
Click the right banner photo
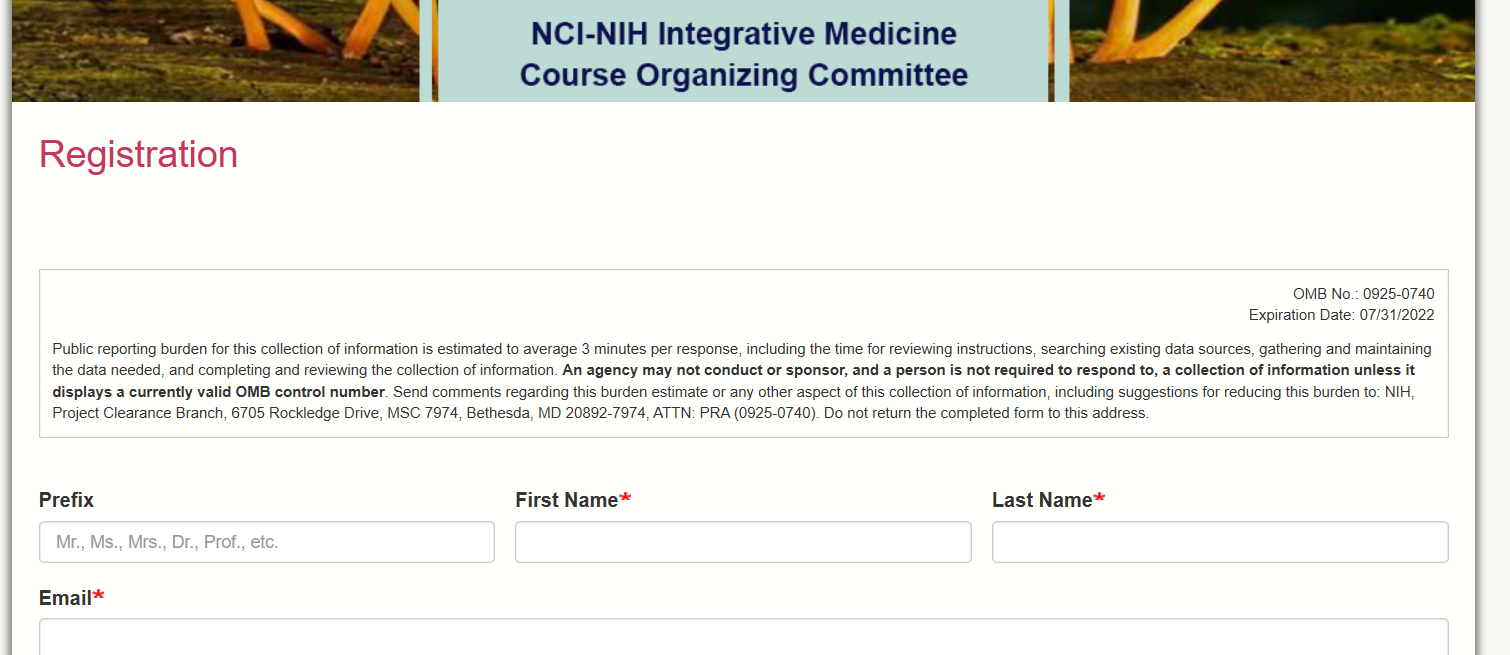pos(1270,50)
